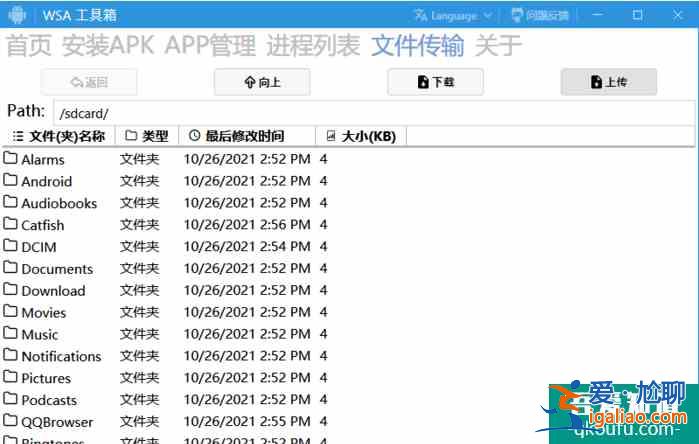Screen dimensions: 699x444
Task: Click the 上传 upload button
Action: [x=608, y=82]
